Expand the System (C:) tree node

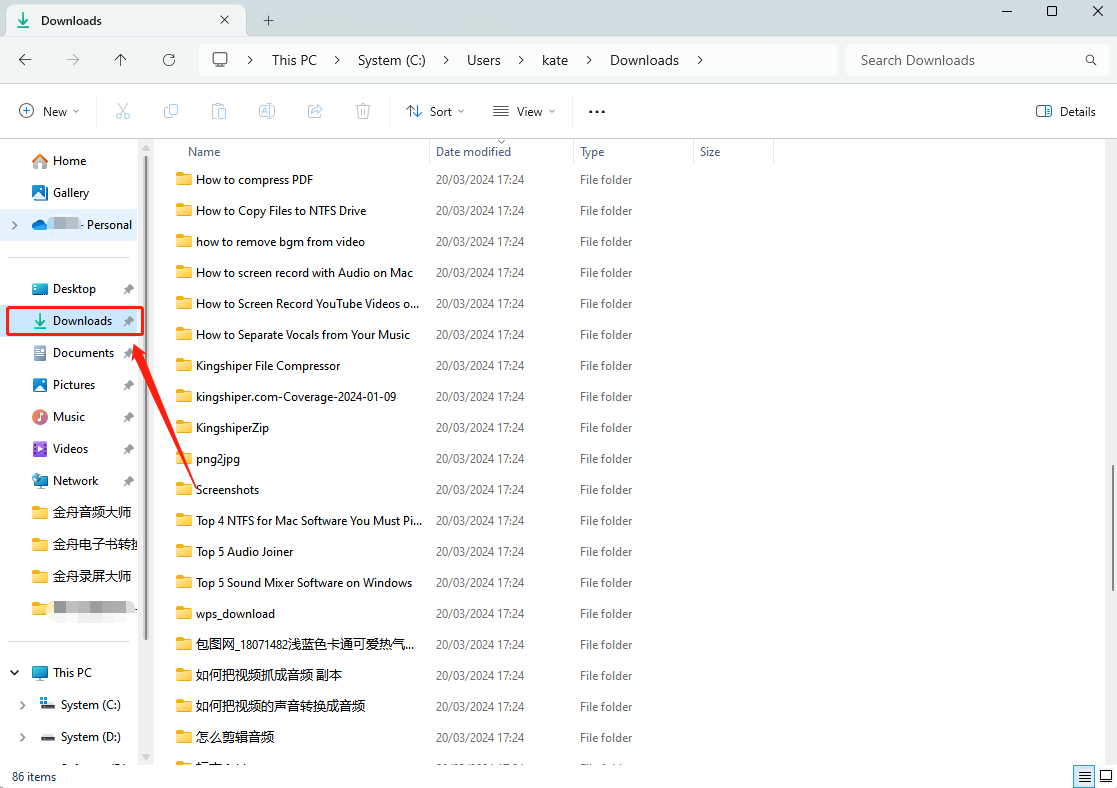[x=22, y=705]
